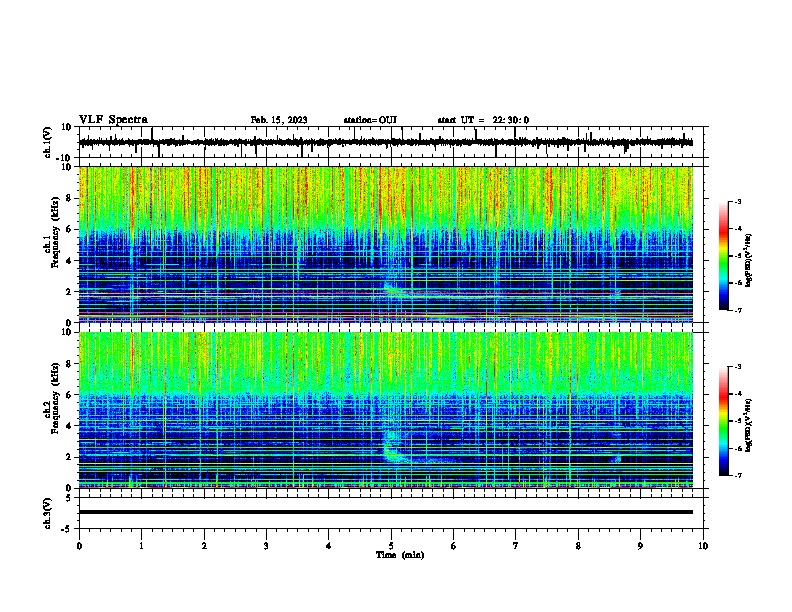Click time-axis tick label "7"
Viewport: 792px width, 612px height.
[516, 546]
